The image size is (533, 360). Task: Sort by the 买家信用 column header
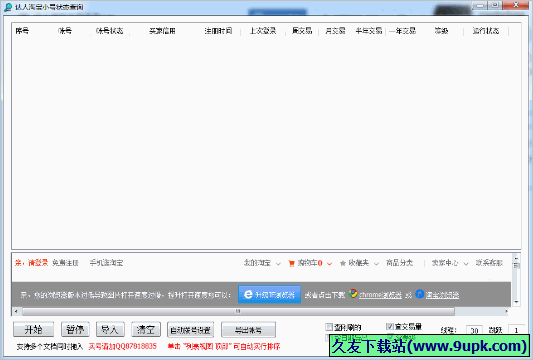(x=162, y=31)
